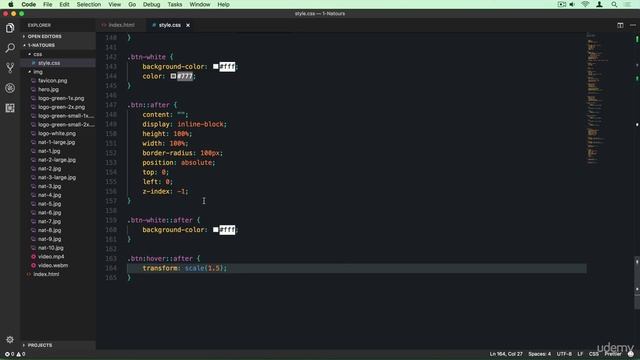Image resolution: width=640 pixels, height=360 pixels.
Task: Click Ln 164, Col 27 in status bar
Action: click(506, 354)
